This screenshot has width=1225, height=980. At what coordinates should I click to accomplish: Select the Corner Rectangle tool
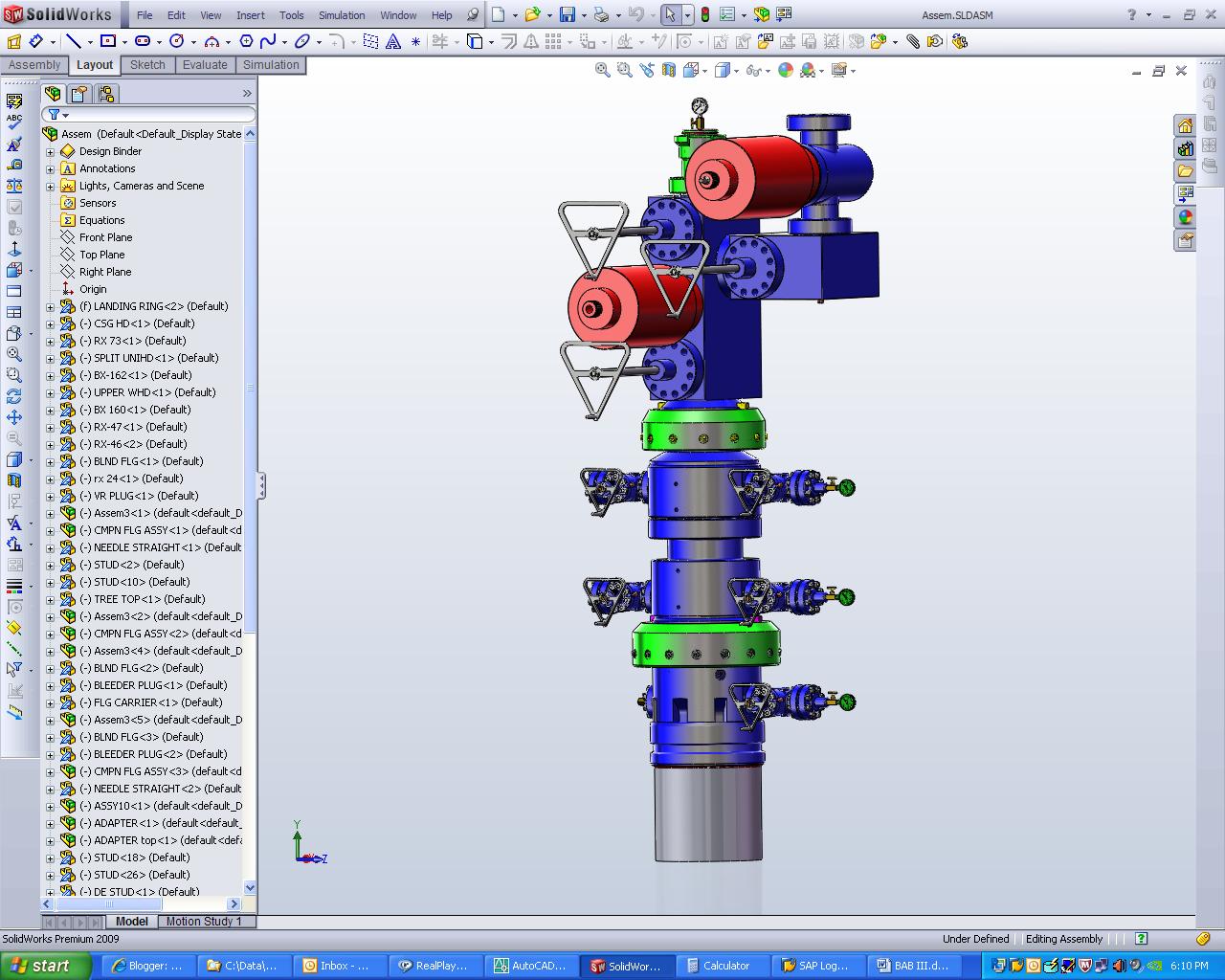108,40
